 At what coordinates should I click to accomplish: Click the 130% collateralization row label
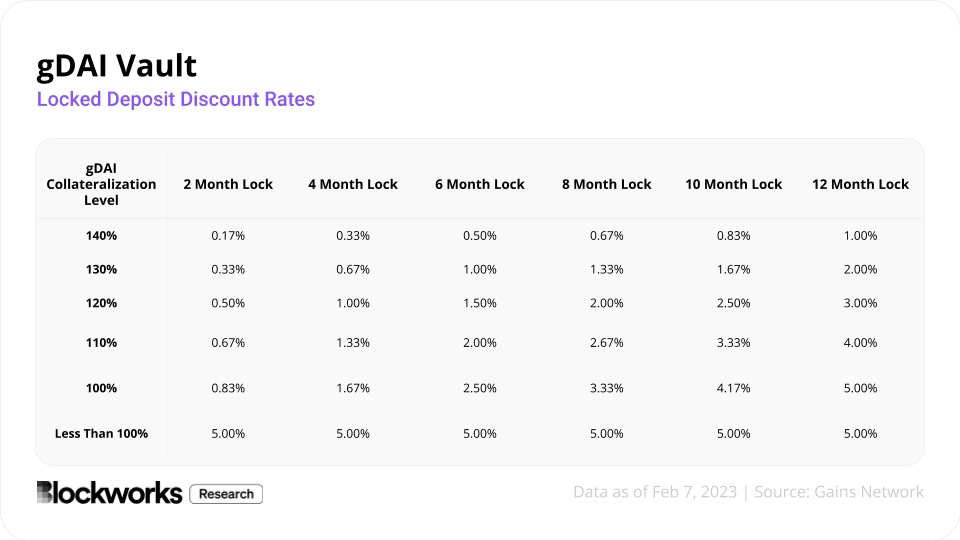pyautogui.click(x=101, y=270)
